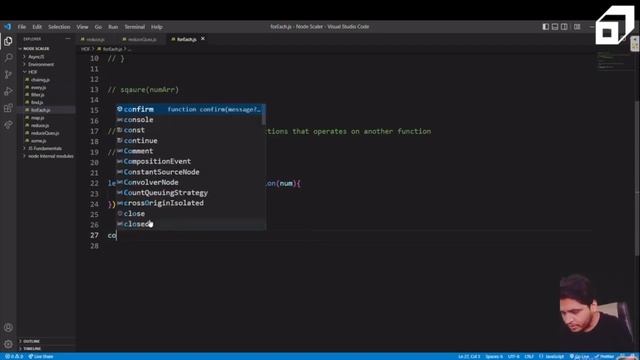Image resolution: width=640 pixels, height=360 pixels.
Task: Open find.js in the explorer
Action: click(37, 102)
